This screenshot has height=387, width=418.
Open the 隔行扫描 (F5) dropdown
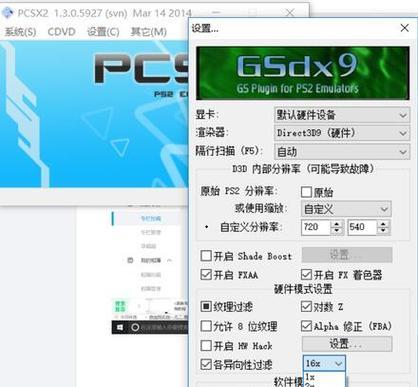click(x=342, y=152)
